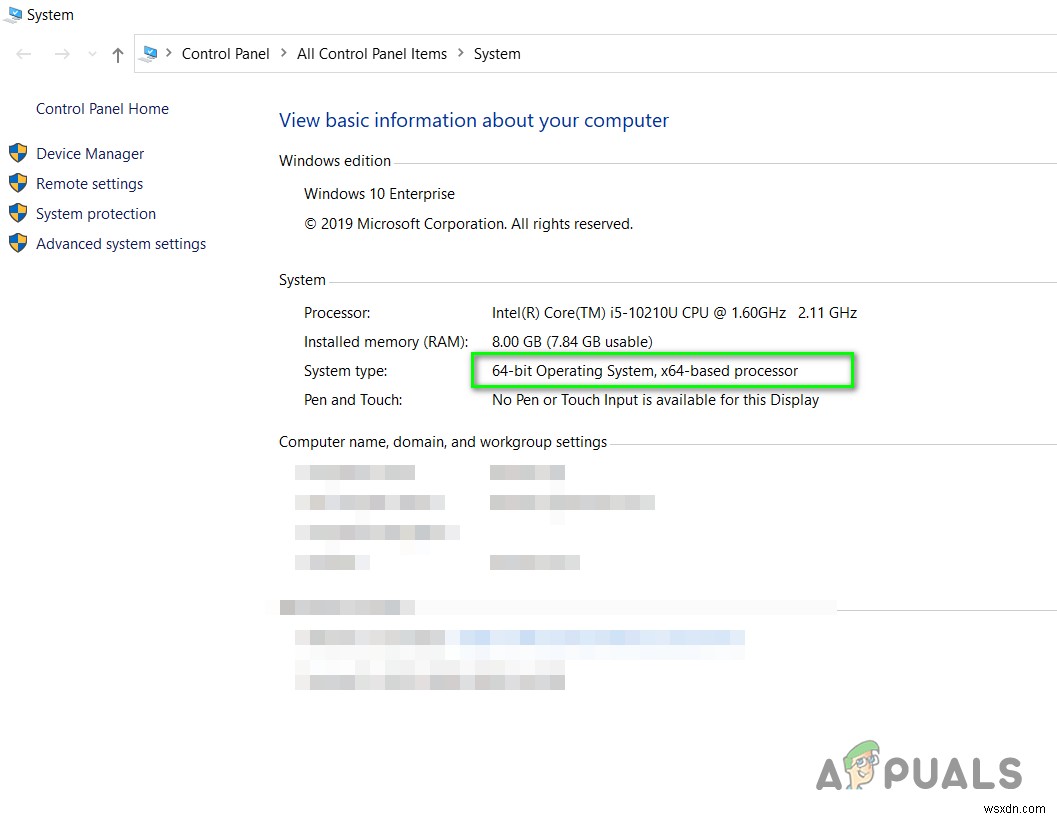Open the recent locations dropdown arrow
The image size is (1057, 819).
(x=92, y=54)
